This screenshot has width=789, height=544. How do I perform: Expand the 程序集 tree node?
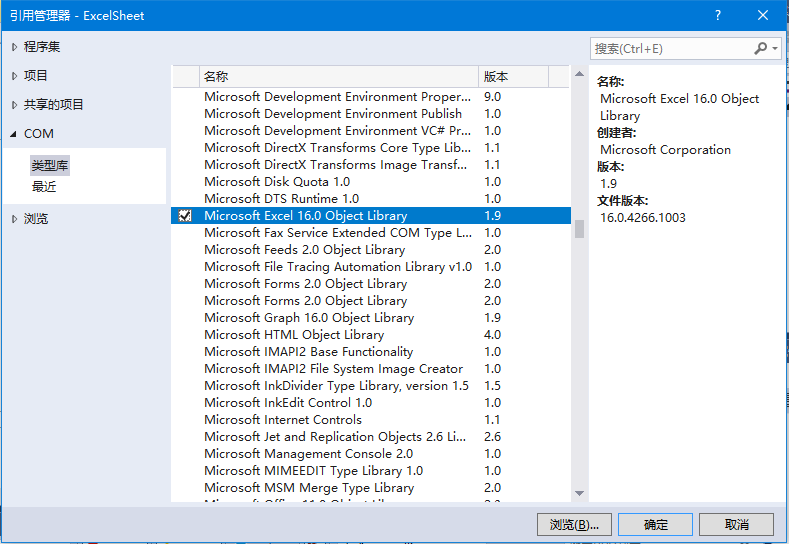(14, 47)
